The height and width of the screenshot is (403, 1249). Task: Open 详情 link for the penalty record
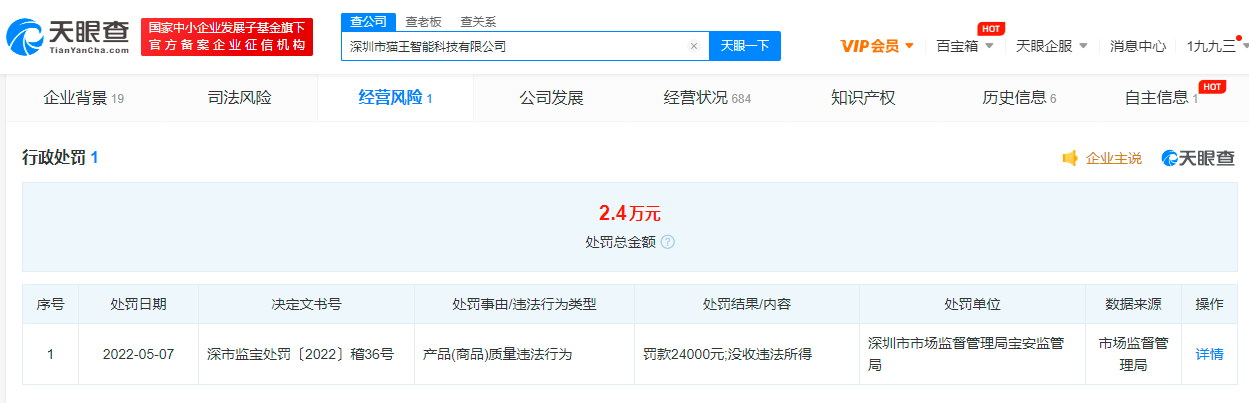tap(1209, 354)
